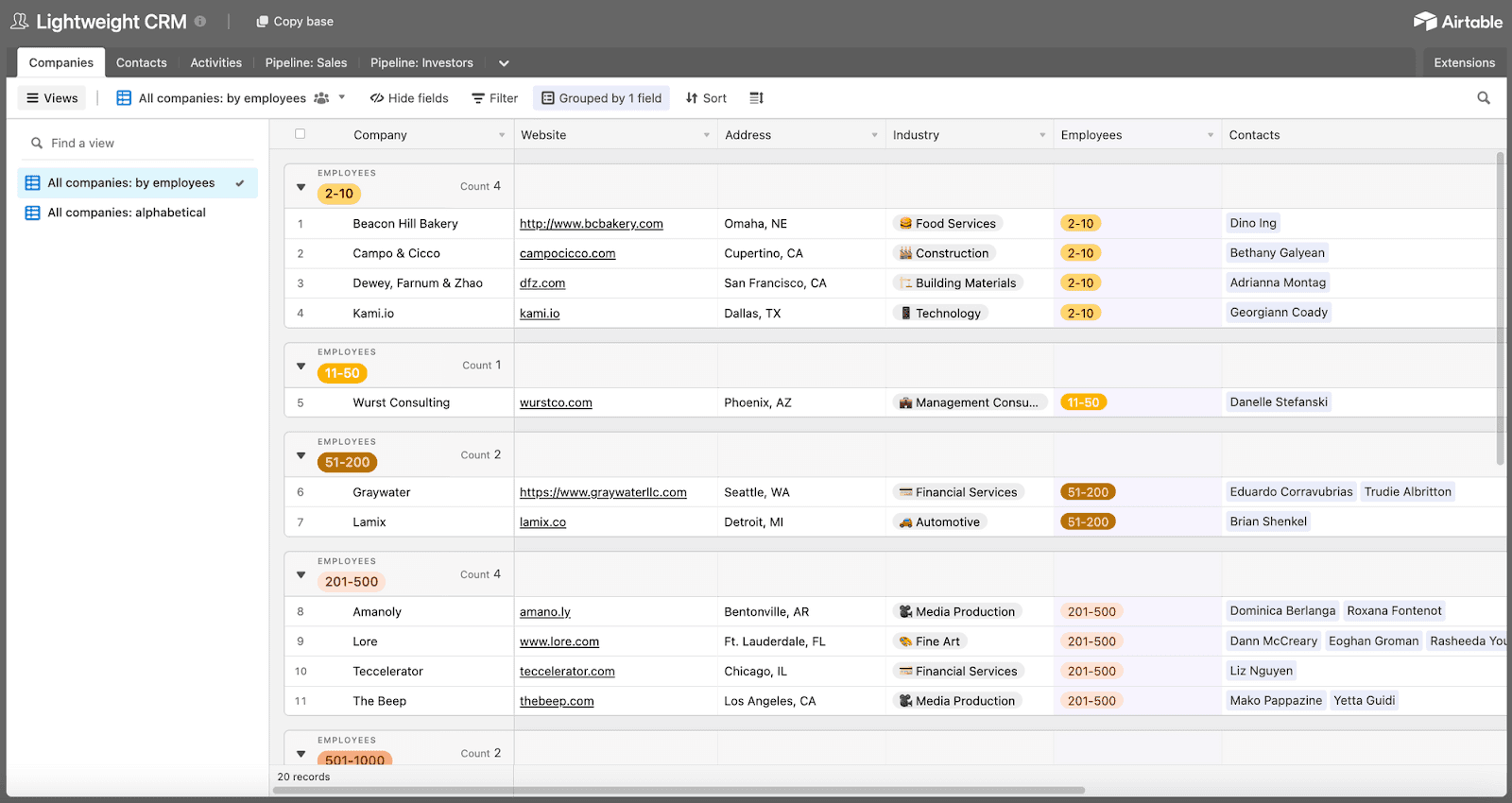
Task: Click the Filter lines icon
Action: (x=478, y=98)
